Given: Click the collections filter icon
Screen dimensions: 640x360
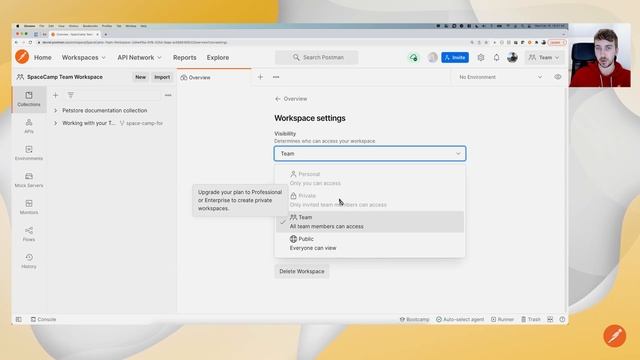Looking at the screenshot, I should pyautogui.click(x=71, y=95).
